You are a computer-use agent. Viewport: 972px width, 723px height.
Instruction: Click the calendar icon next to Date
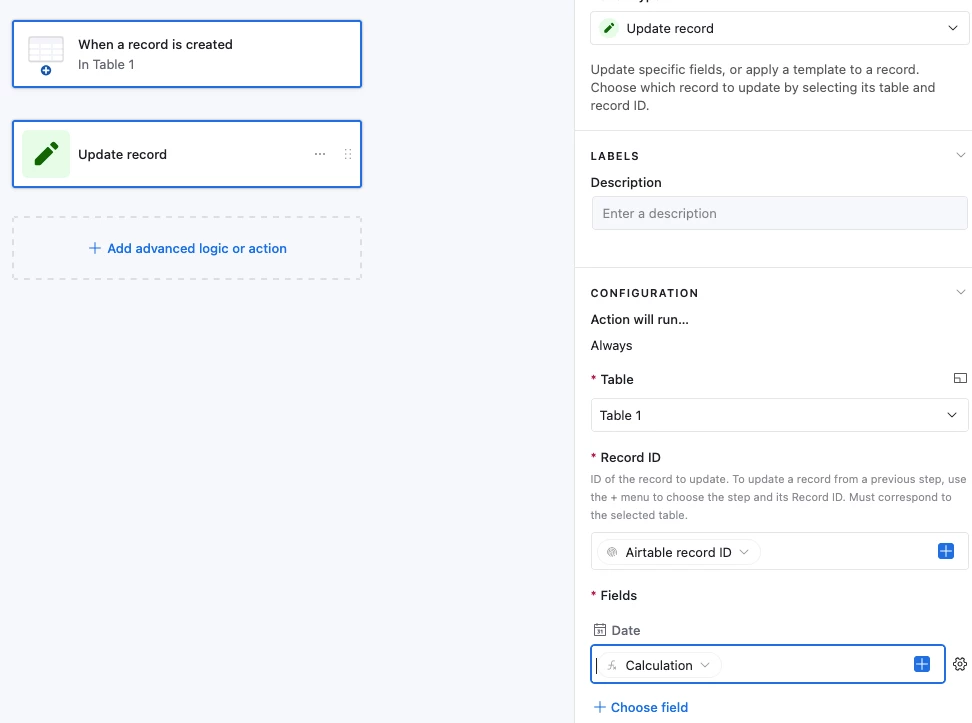pos(599,630)
